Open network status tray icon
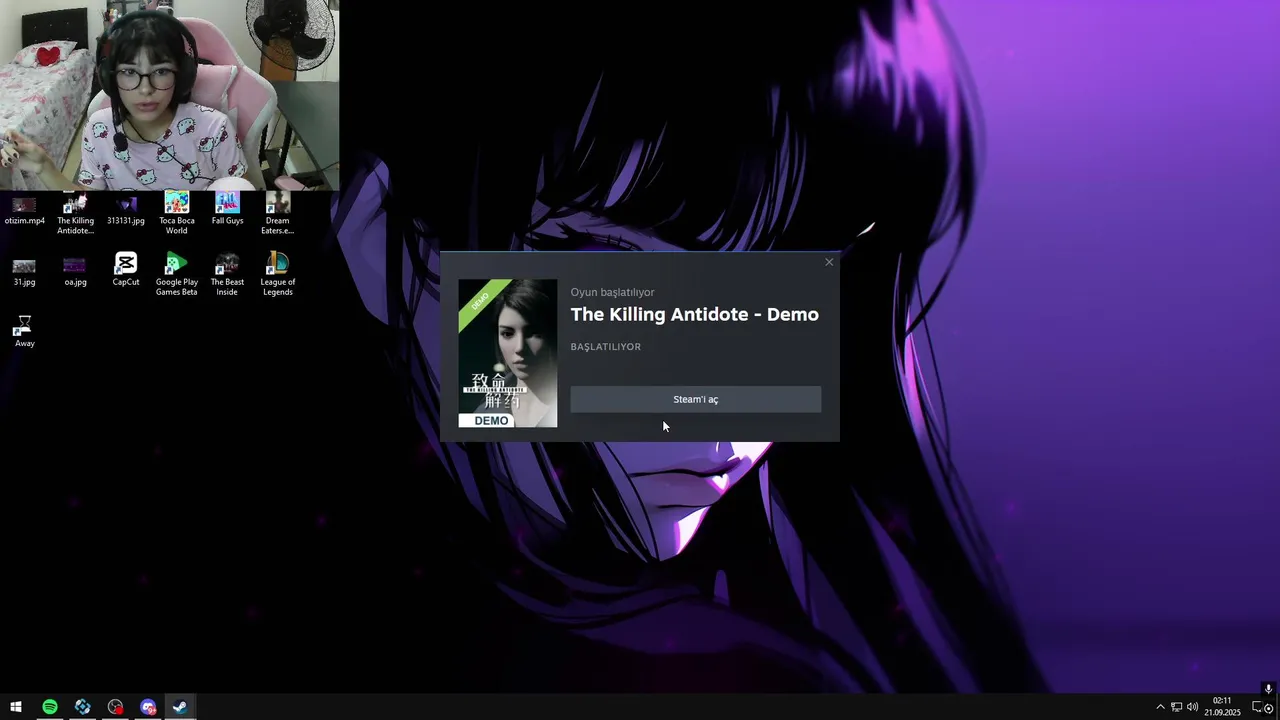The image size is (1280, 720). point(1176,707)
